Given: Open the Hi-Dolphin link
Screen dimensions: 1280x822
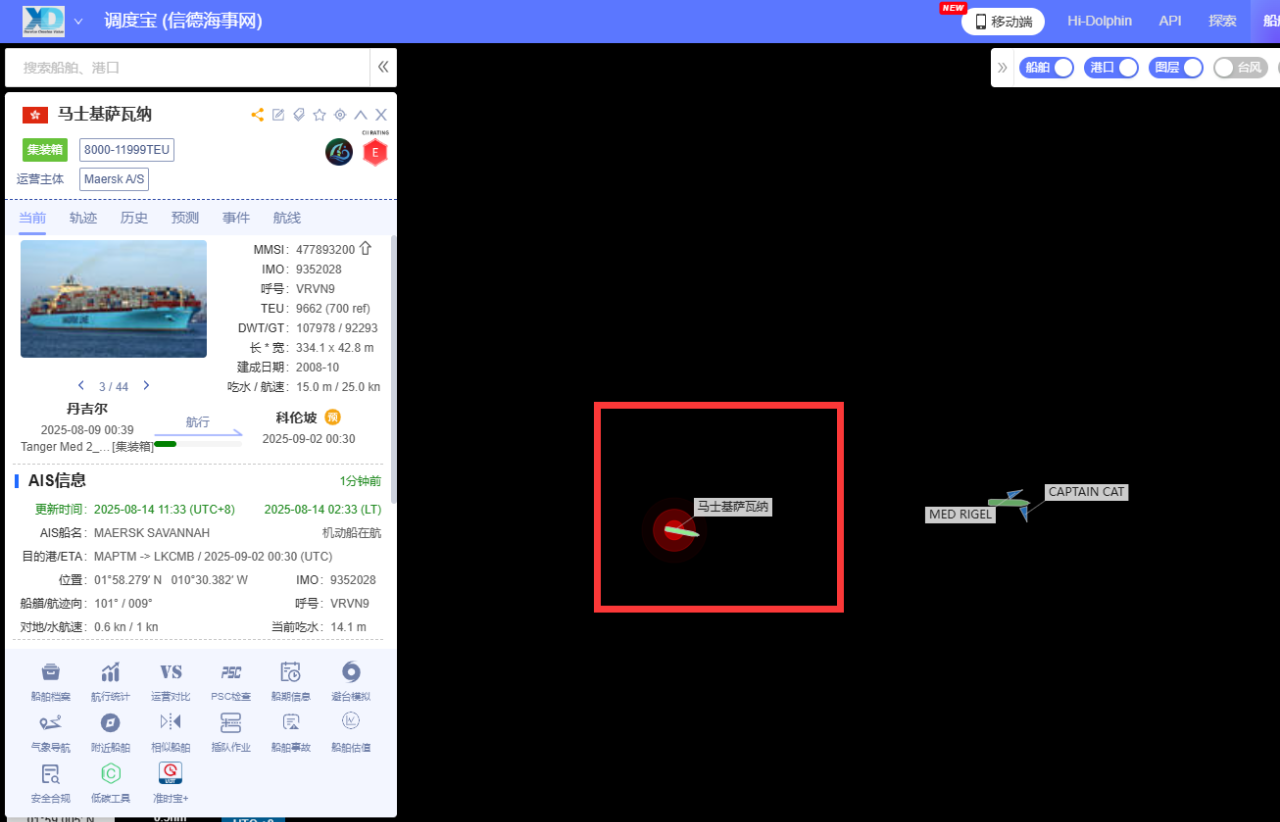Looking at the screenshot, I should [1099, 21].
